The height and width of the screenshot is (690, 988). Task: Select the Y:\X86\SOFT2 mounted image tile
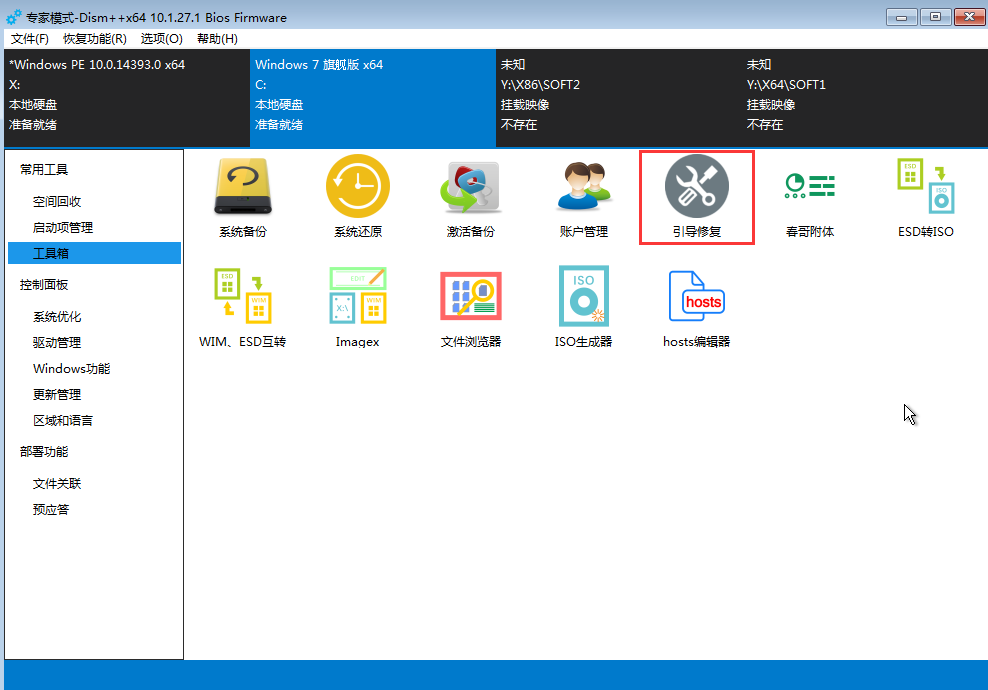(617, 96)
